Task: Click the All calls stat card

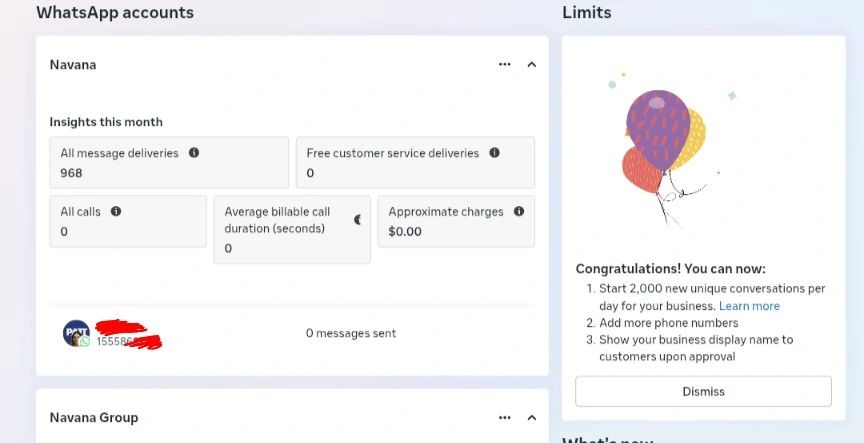Action: point(128,221)
